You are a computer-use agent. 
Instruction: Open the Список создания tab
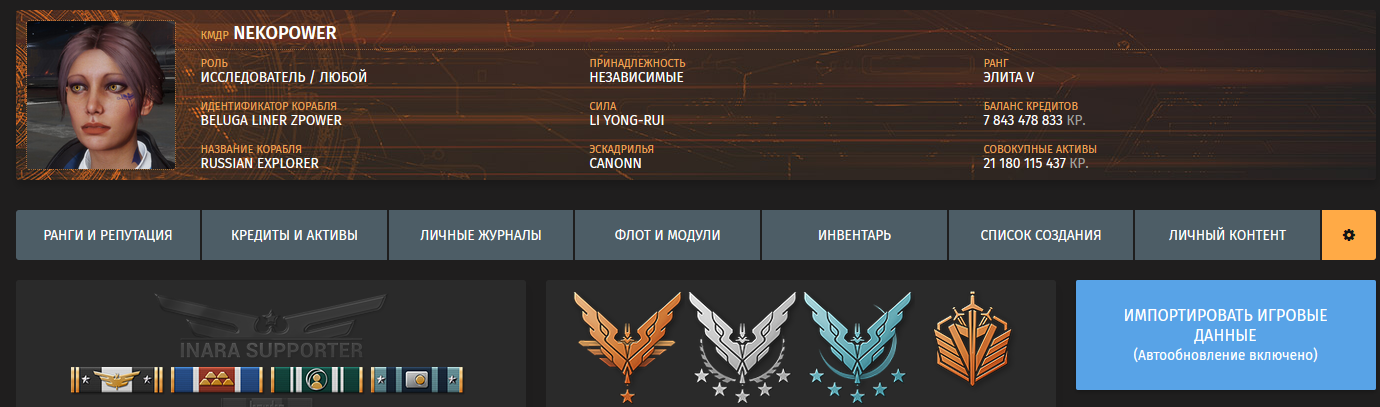click(1040, 235)
